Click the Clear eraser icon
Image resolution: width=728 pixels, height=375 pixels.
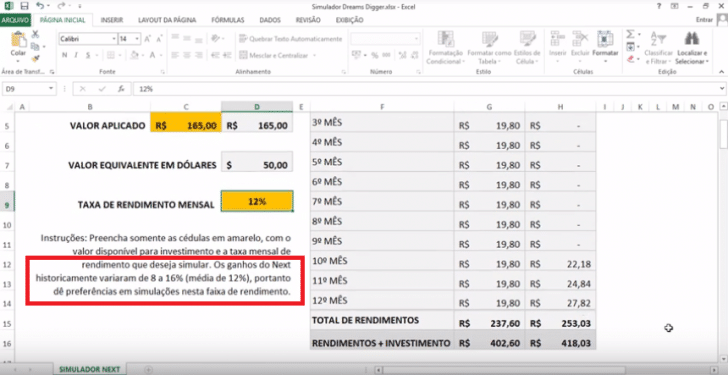pyautogui.click(x=630, y=59)
